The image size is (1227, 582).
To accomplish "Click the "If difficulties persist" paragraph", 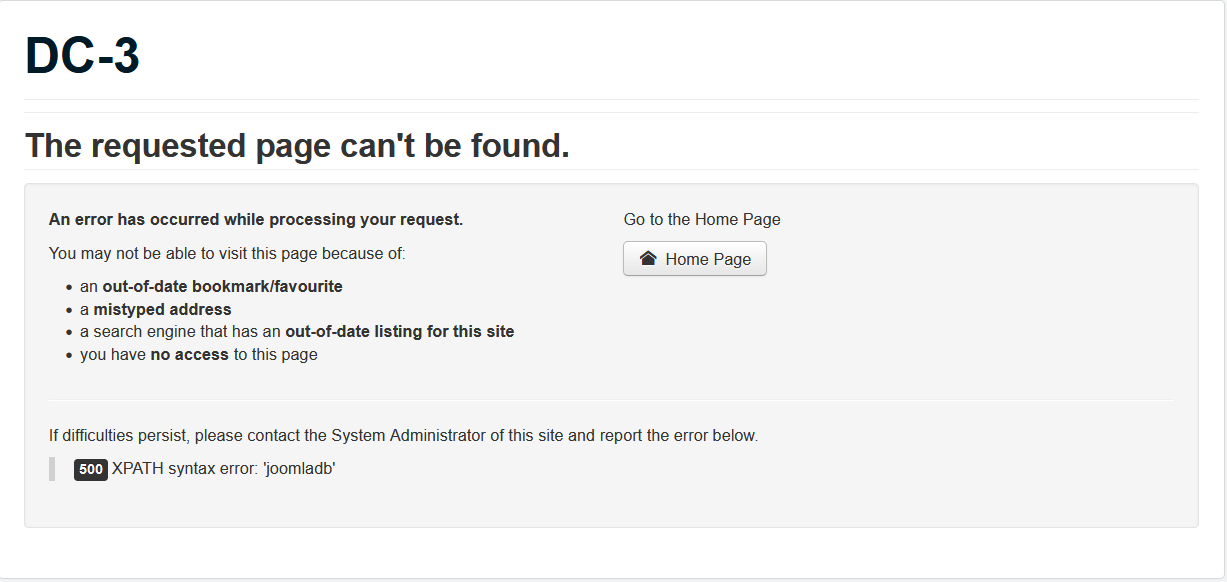I will pos(403,435).
